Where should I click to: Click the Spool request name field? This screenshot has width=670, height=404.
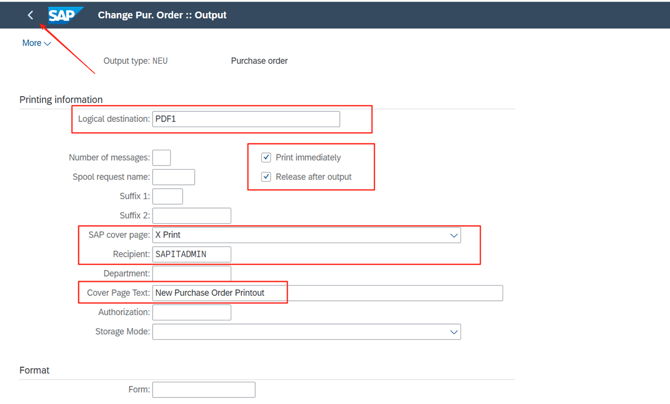[173, 177]
